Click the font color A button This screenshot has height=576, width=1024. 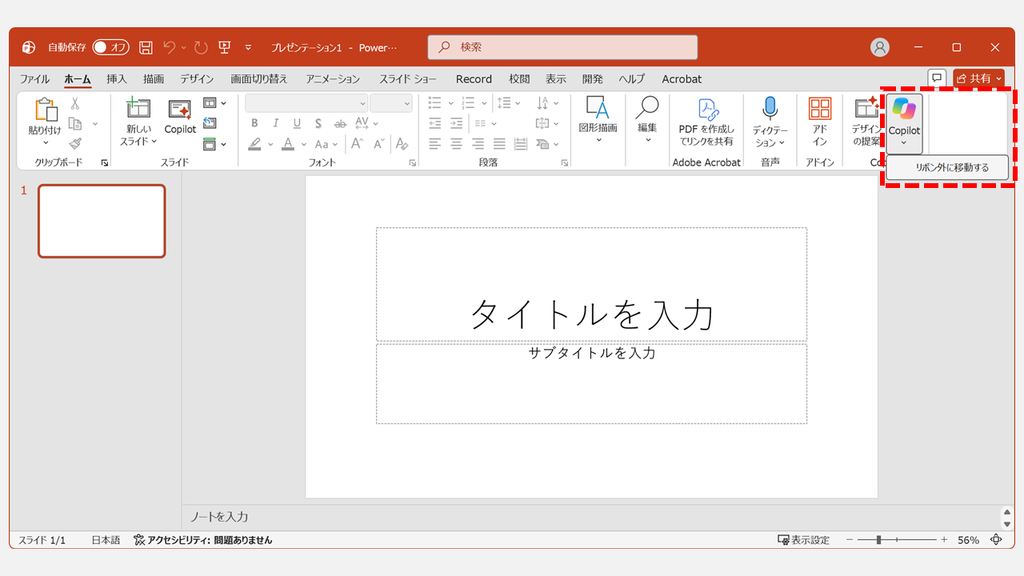287,144
